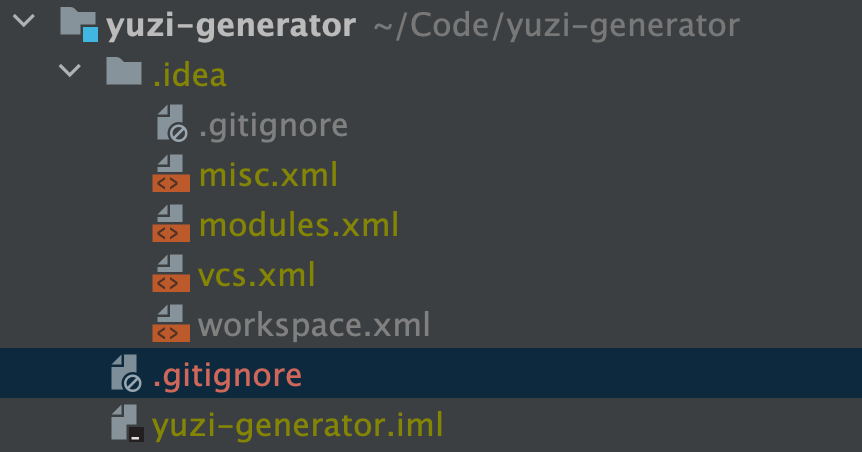862x452 pixels.
Task: Click the yuzi-generator.iml module file icon
Action: click(127, 425)
